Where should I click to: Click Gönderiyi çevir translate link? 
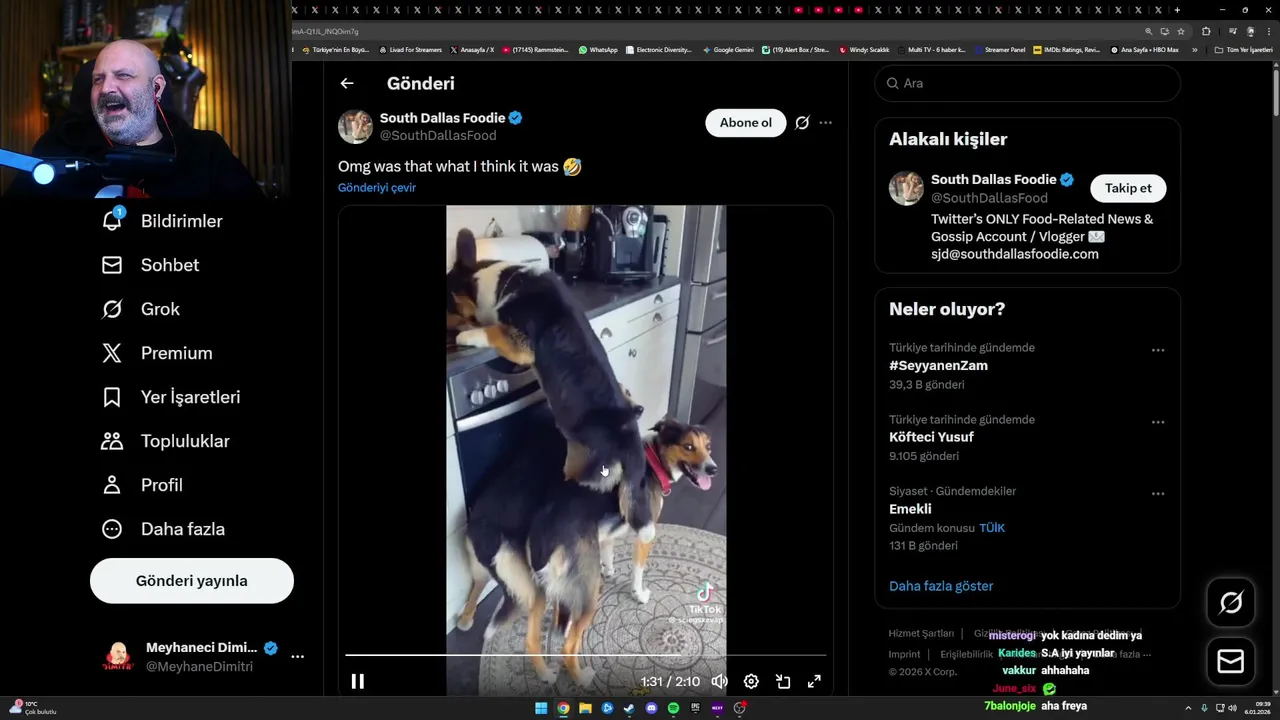point(377,188)
